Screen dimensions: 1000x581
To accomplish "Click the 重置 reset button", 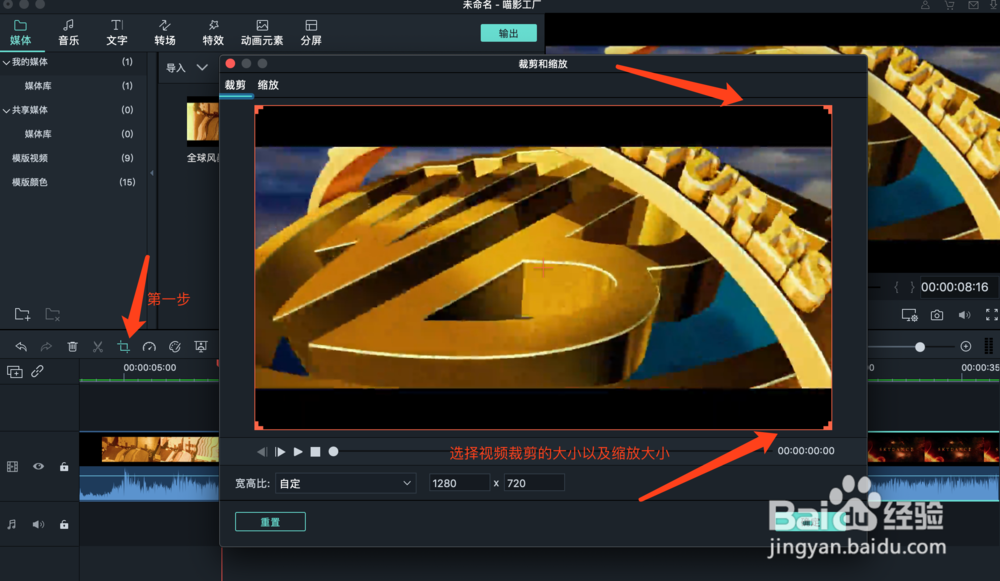I will 270,522.
